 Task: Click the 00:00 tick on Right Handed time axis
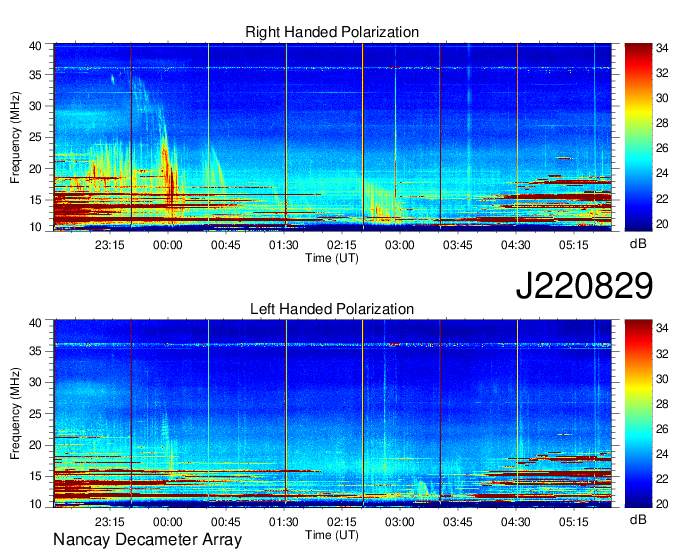(x=167, y=245)
